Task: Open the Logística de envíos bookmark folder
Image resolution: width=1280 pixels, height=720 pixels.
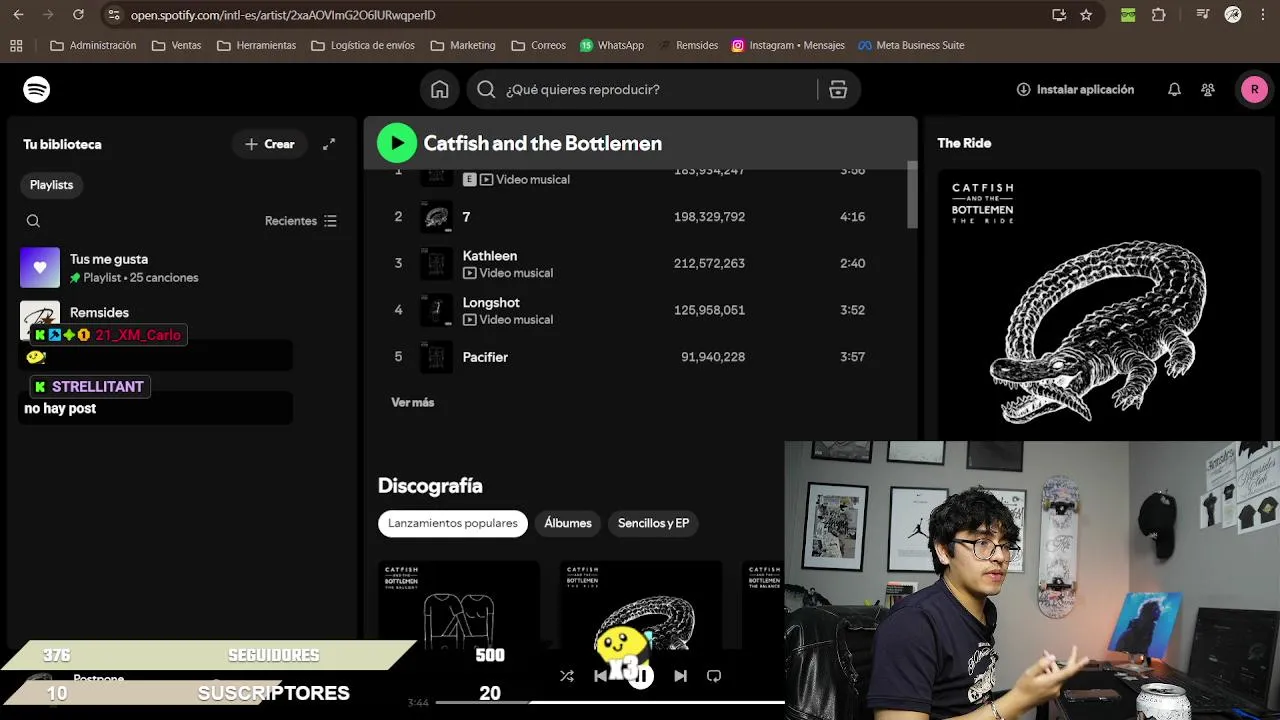Action: coord(363,45)
